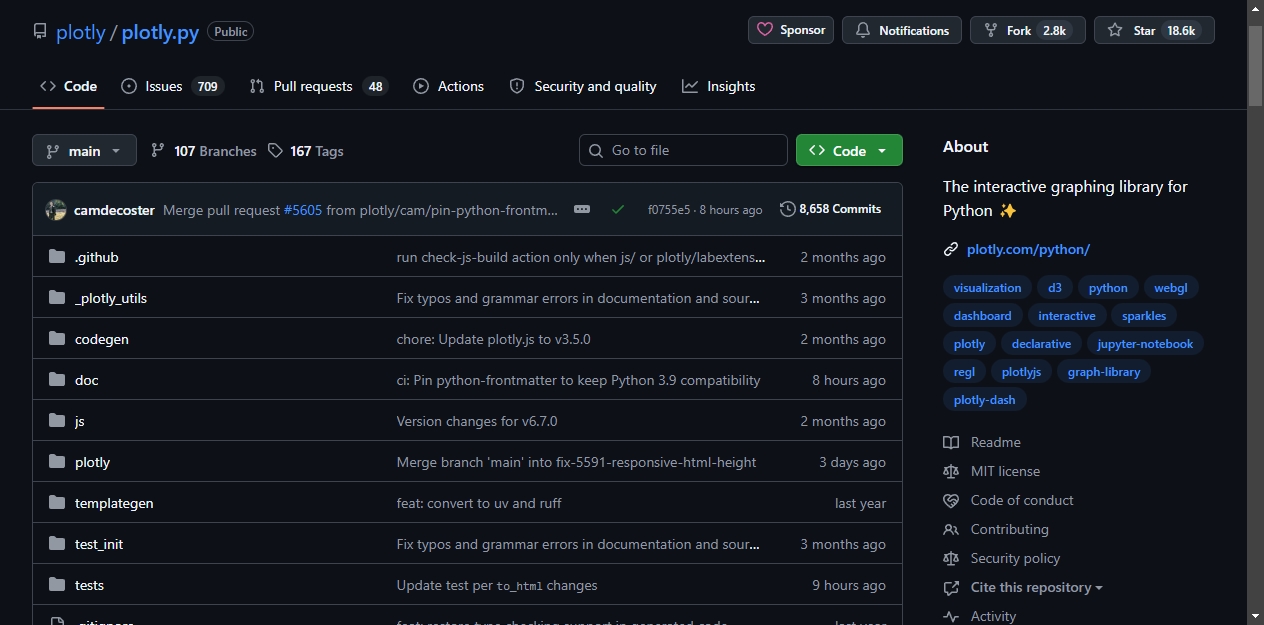1264x625 pixels.
Task: Click the Fork icon button
Action: (x=1027, y=30)
